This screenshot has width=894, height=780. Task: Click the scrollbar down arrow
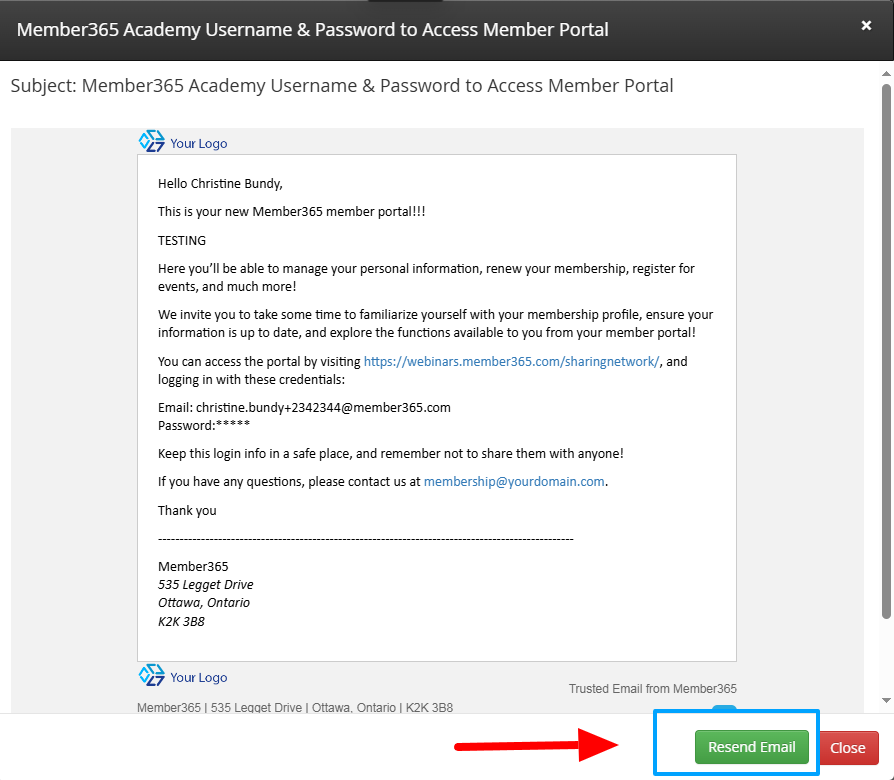886,701
